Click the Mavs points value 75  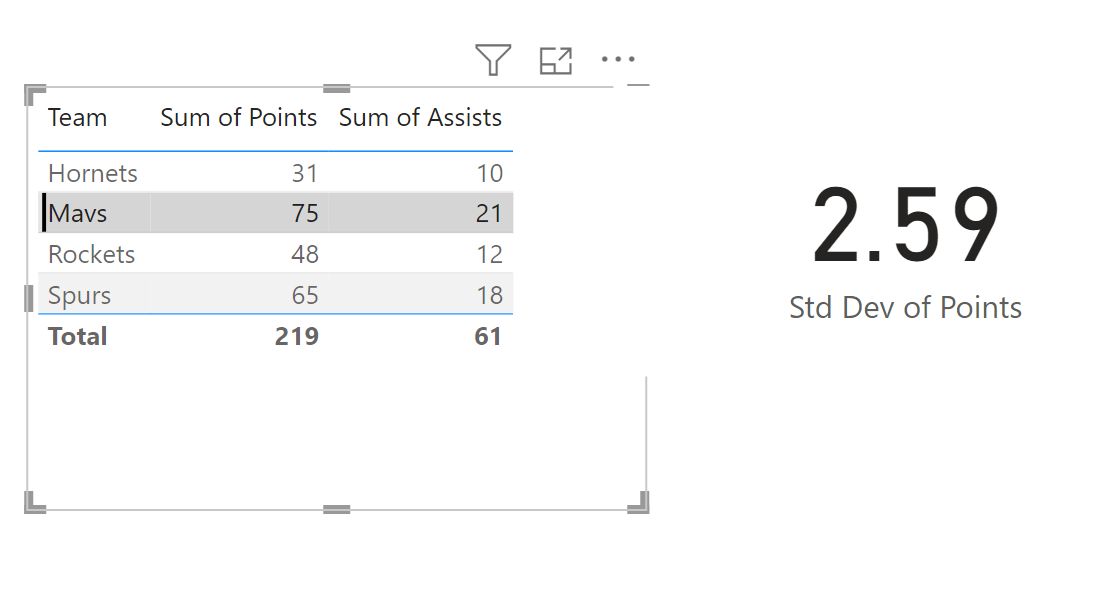tap(305, 213)
